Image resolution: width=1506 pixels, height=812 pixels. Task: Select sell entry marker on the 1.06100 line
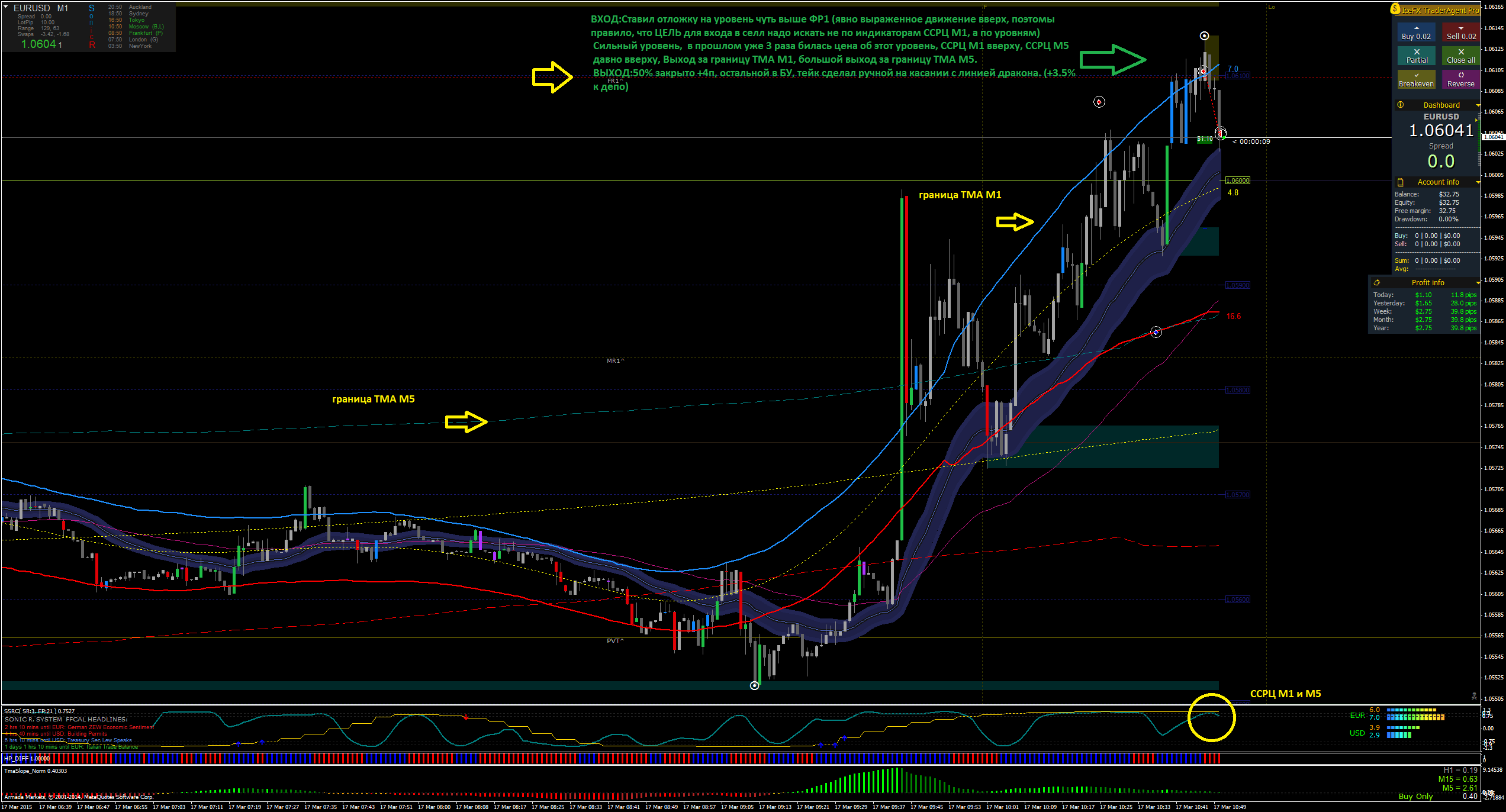(x=1203, y=71)
